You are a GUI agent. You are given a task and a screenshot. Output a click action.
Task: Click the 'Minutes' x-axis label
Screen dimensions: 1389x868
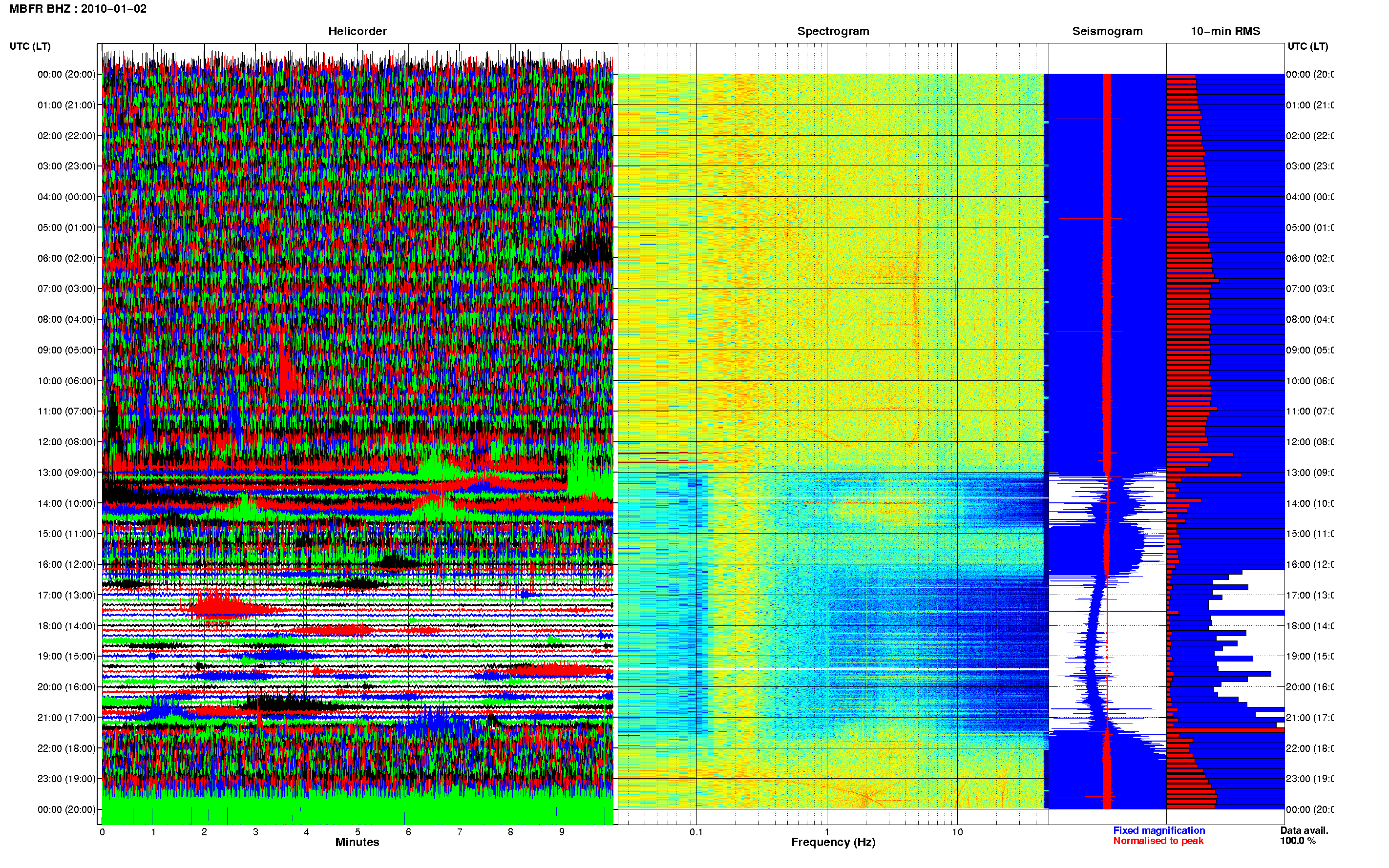tap(357, 842)
